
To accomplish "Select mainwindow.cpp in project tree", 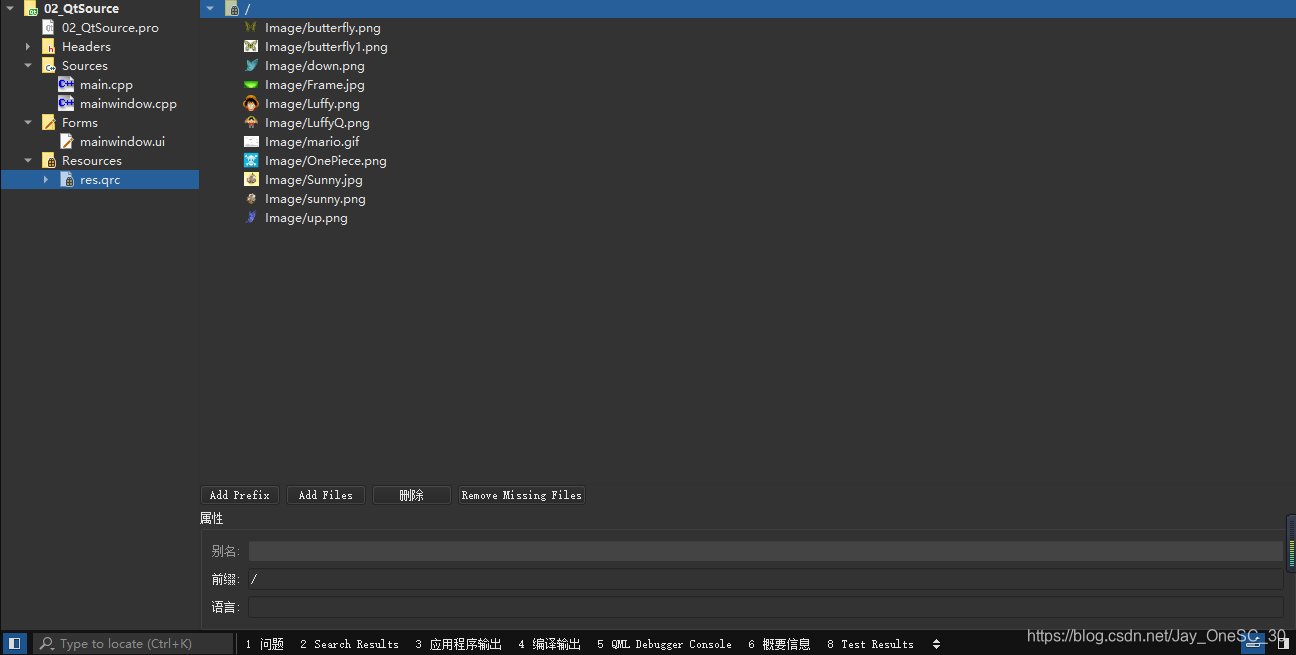I will [x=128, y=104].
